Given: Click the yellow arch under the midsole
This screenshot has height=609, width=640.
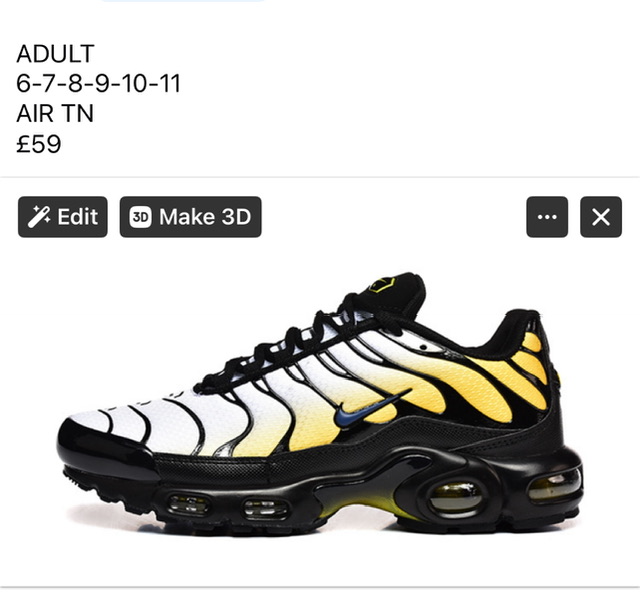Looking at the screenshot, I should [359, 505].
